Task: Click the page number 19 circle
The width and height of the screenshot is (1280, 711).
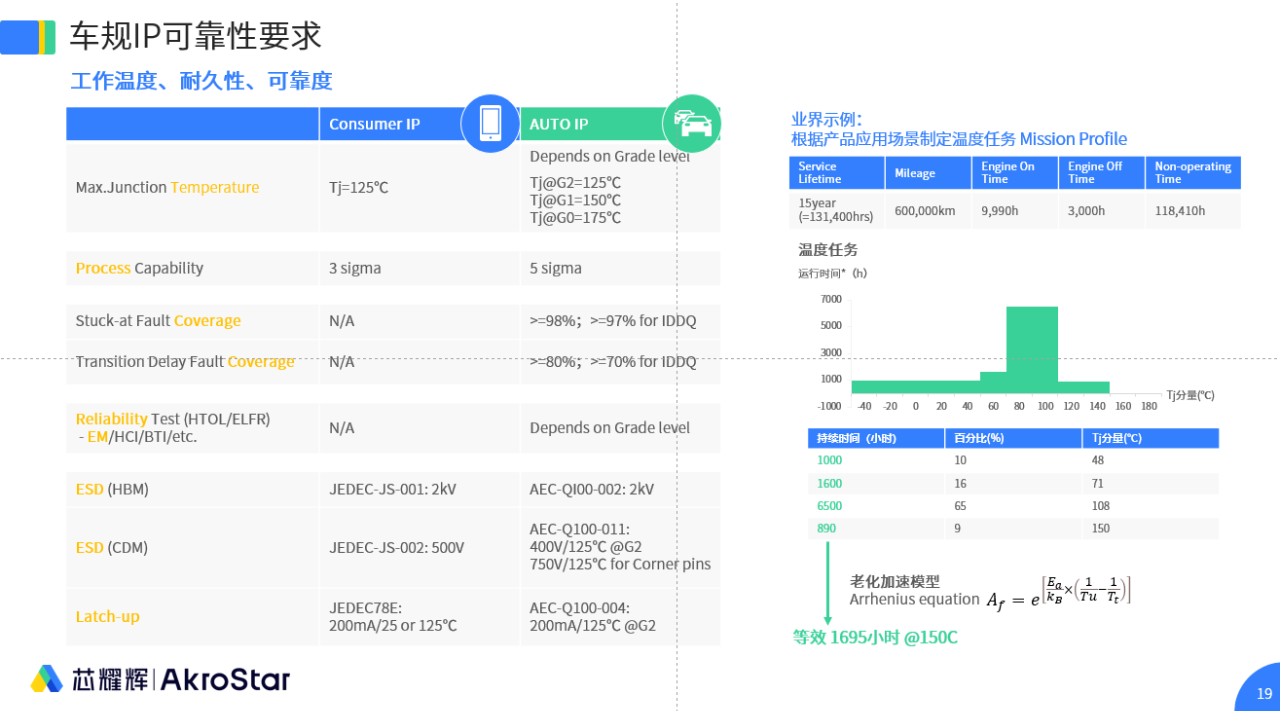Action: 1263,691
